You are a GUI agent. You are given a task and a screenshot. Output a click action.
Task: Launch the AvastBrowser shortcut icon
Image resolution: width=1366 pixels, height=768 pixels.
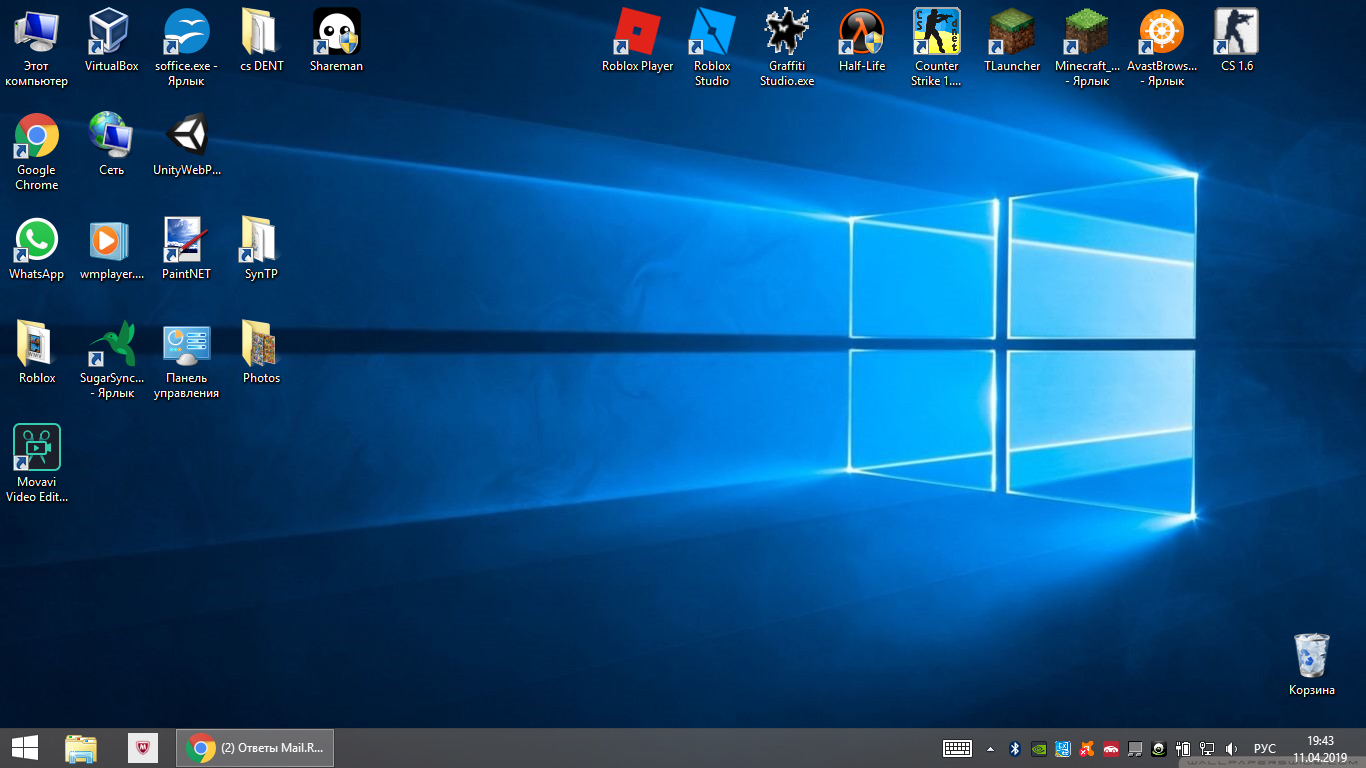point(1162,47)
